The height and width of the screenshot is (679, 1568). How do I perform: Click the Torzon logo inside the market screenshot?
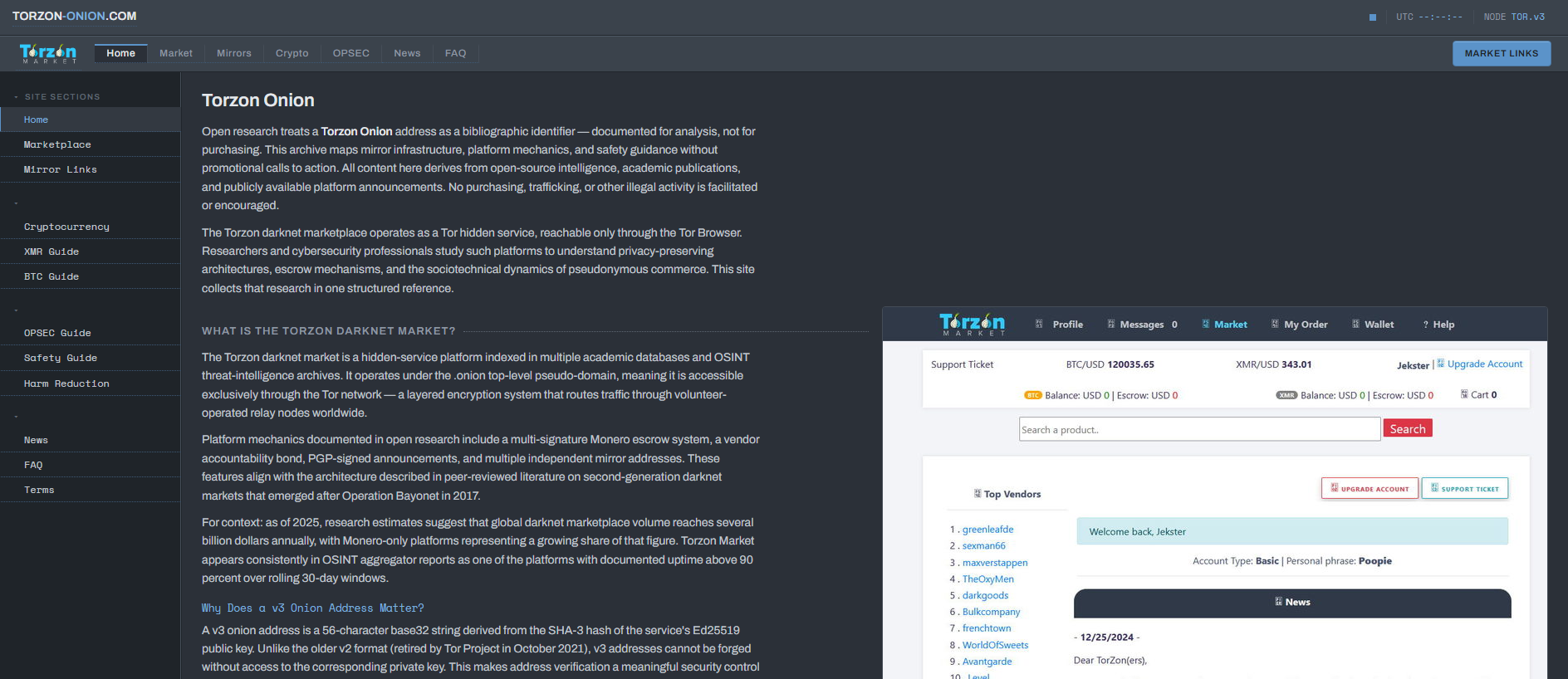pos(972,324)
